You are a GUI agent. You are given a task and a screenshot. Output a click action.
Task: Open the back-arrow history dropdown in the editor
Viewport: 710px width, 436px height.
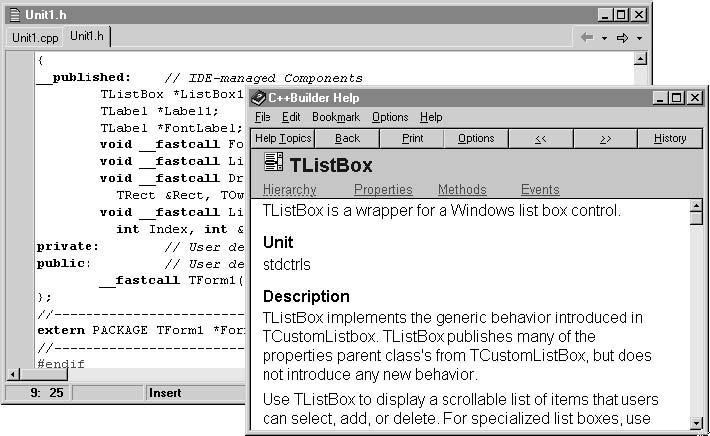604,38
